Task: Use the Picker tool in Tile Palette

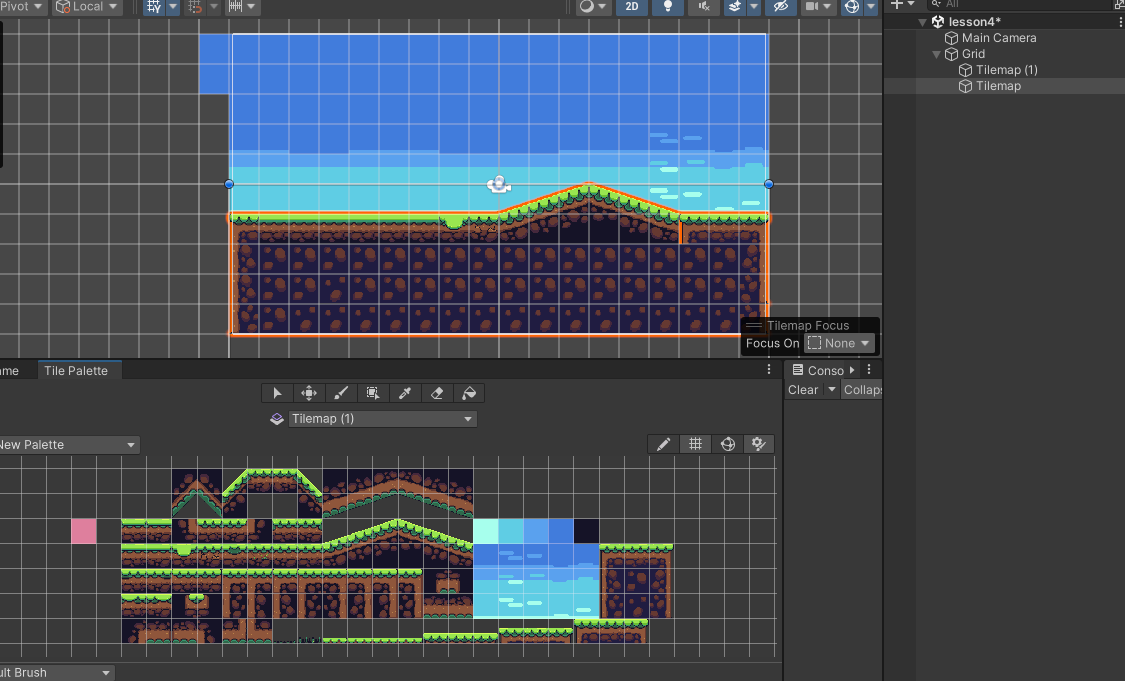Action: (405, 392)
